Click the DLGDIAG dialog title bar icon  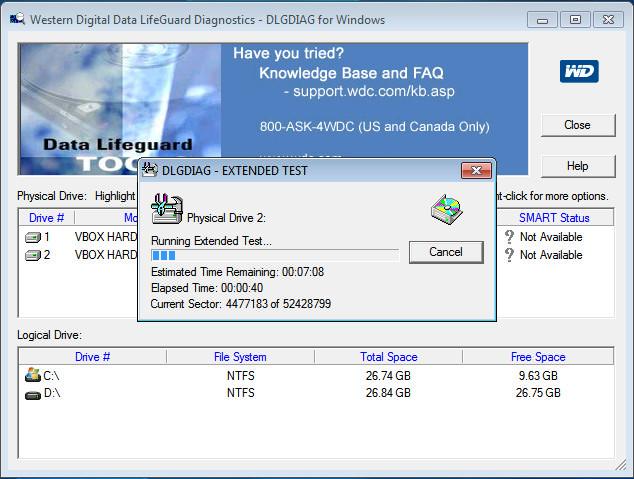150,170
